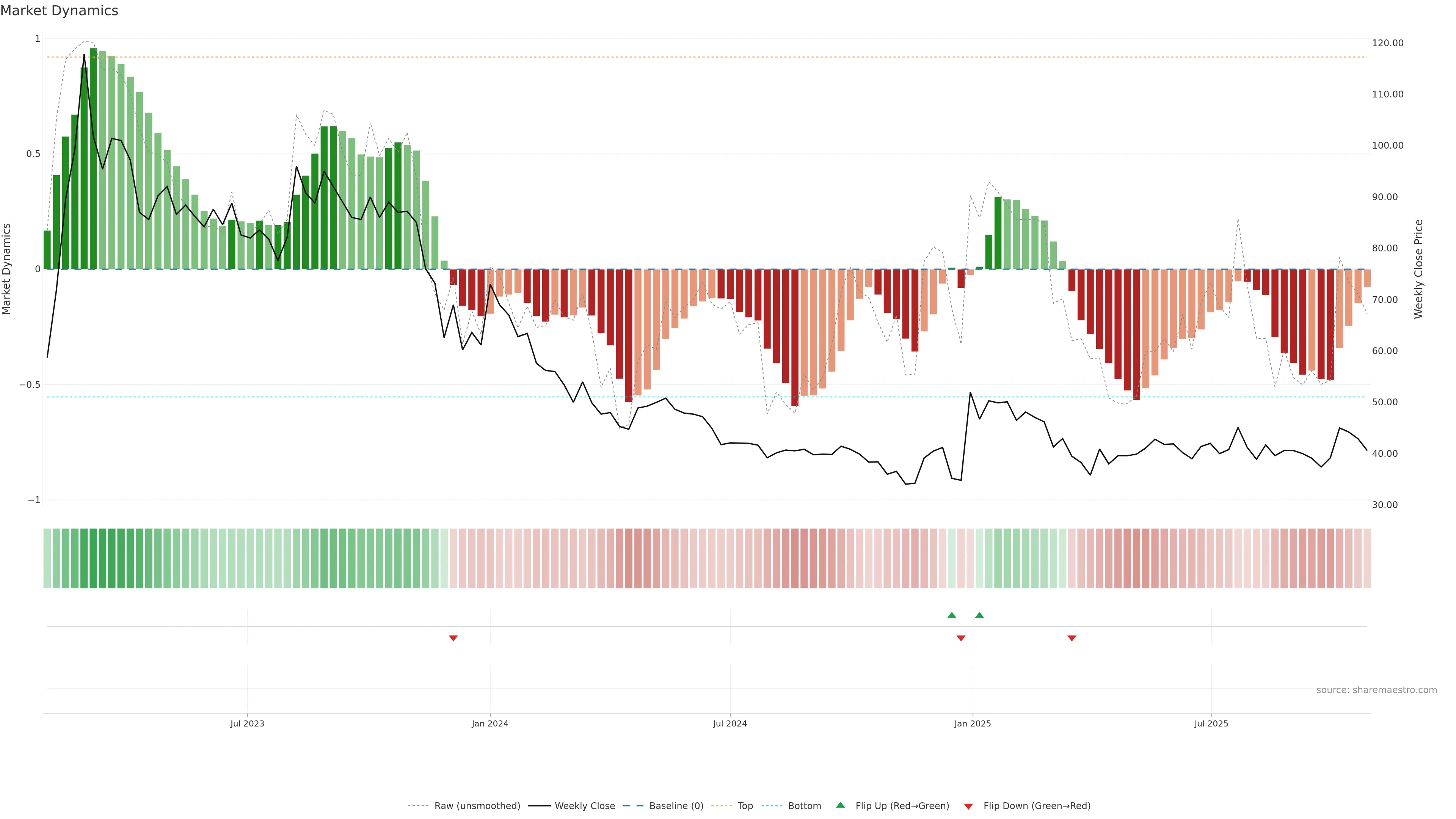Click the Flip Up legend triangle icon

click(841, 805)
